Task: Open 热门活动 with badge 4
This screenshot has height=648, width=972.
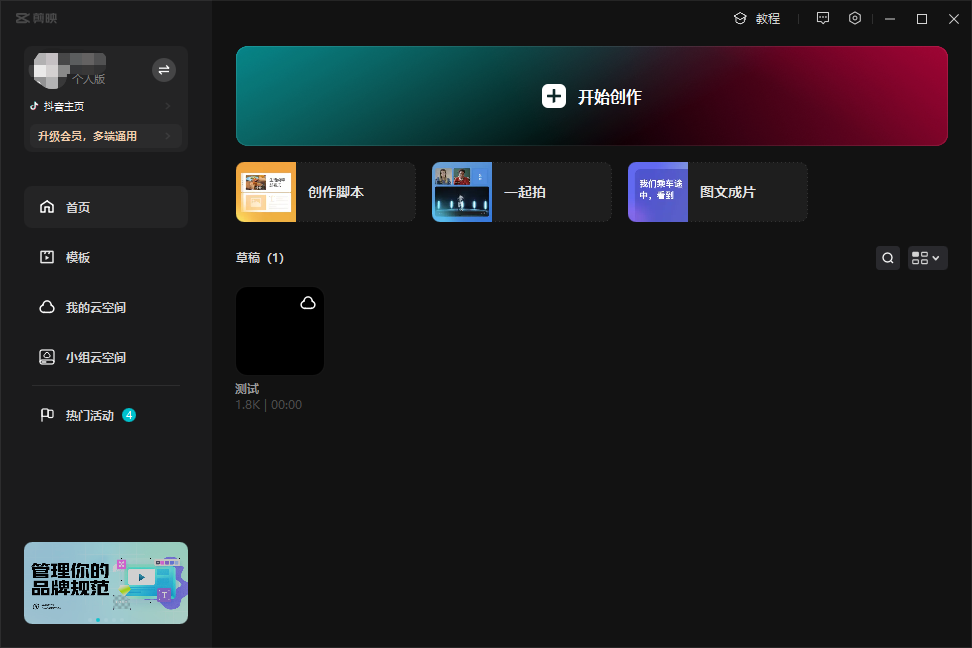Action: pyautogui.click(x=106, y=415)
